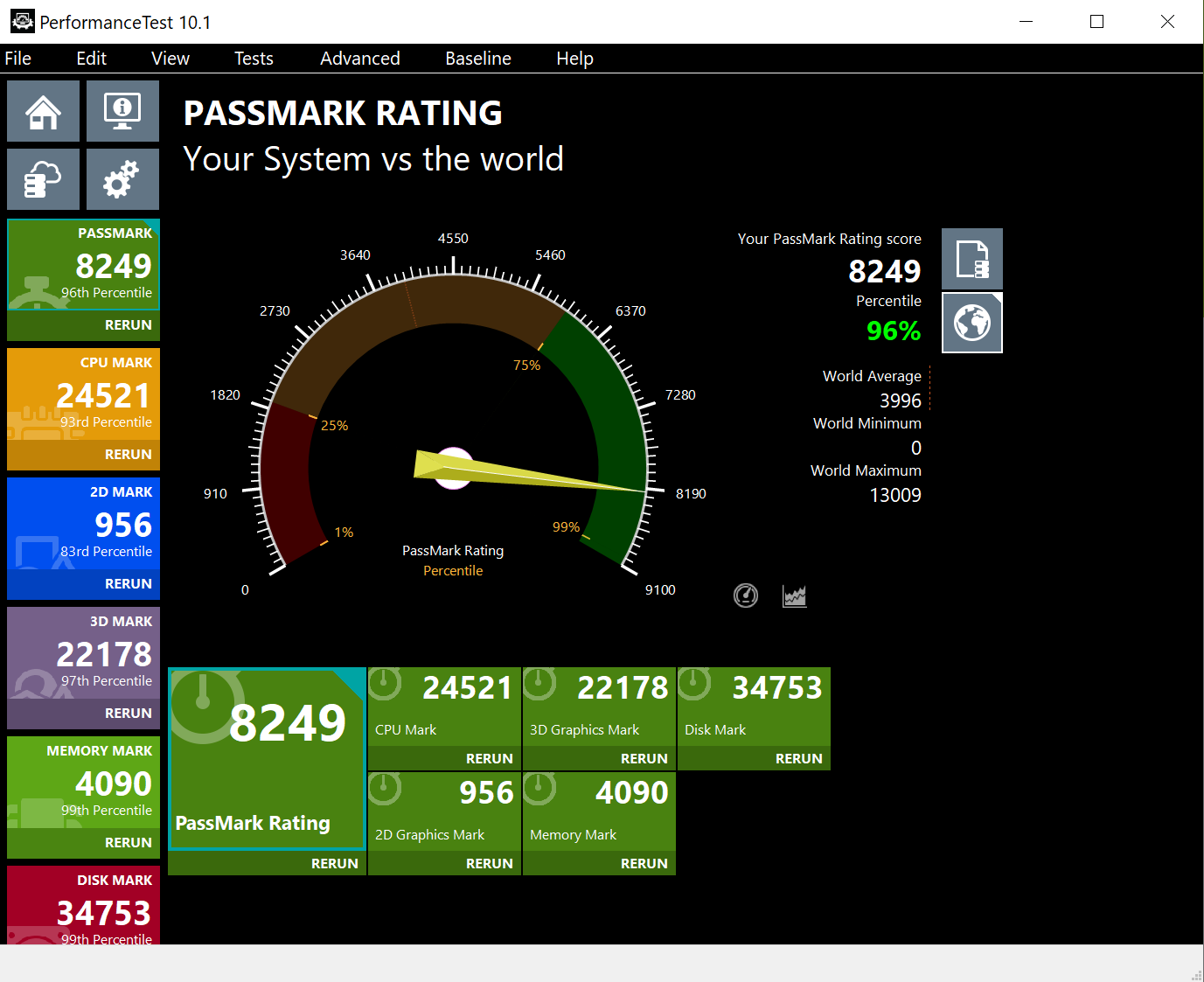
Task: Click the World Maximum 13009 value
Action: [x=895, y=495]
